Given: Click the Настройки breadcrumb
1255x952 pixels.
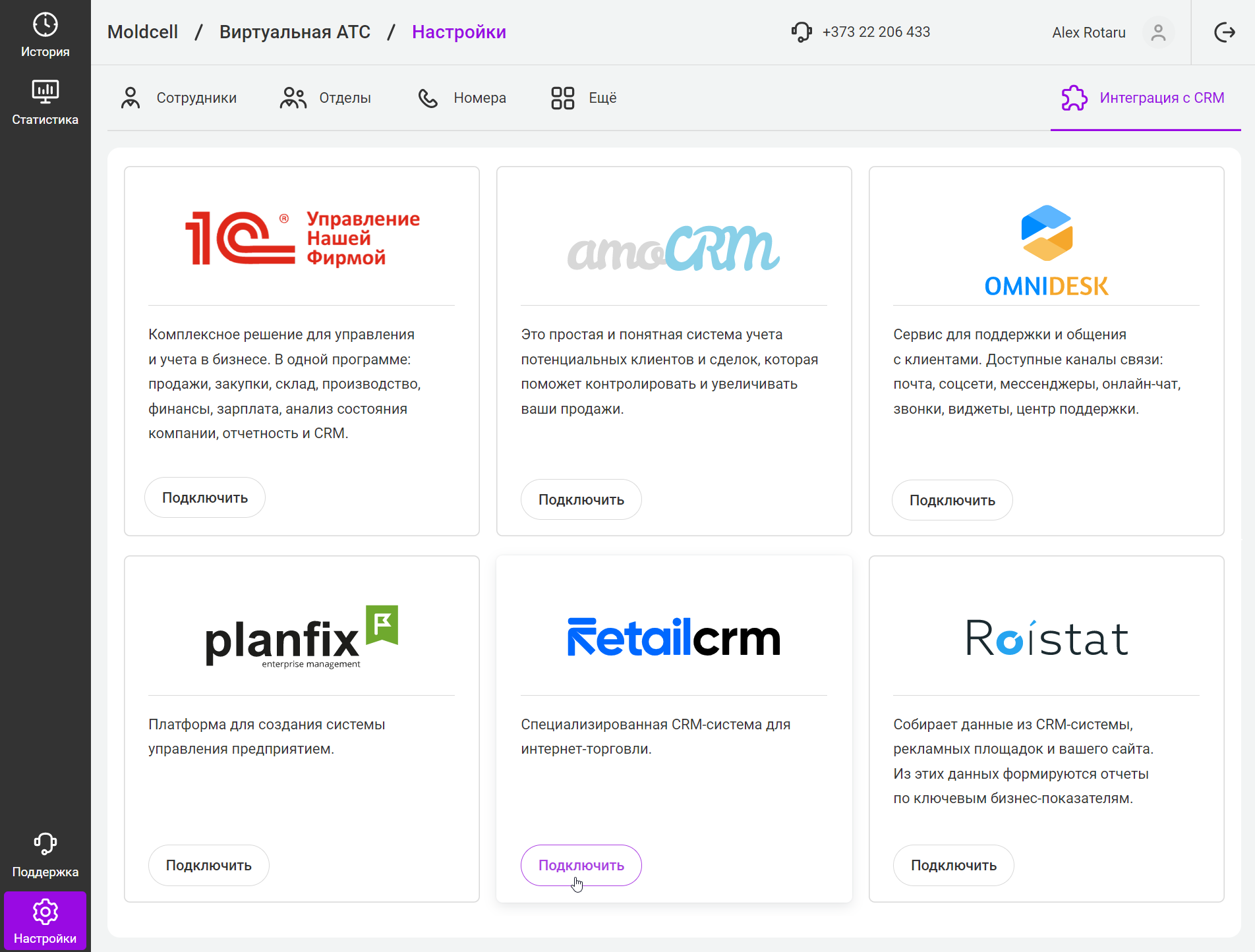Looking at the screenshot, I should (x=459, y=32).
